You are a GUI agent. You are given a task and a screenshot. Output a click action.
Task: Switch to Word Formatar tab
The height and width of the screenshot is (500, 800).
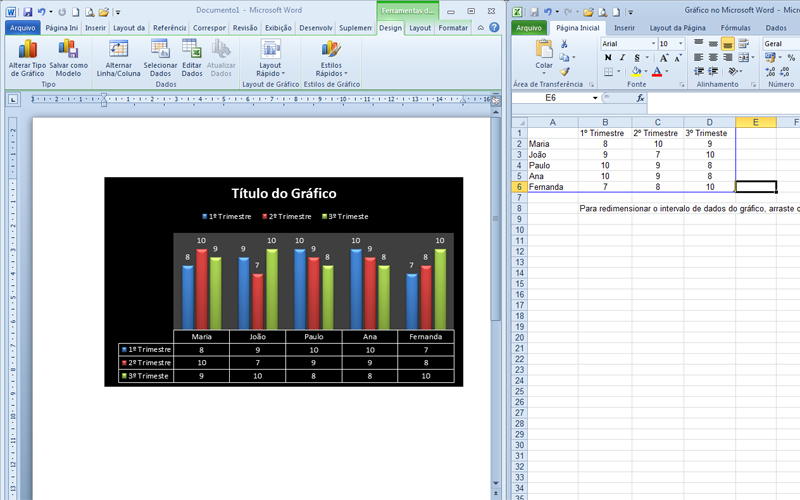(453, 28)
